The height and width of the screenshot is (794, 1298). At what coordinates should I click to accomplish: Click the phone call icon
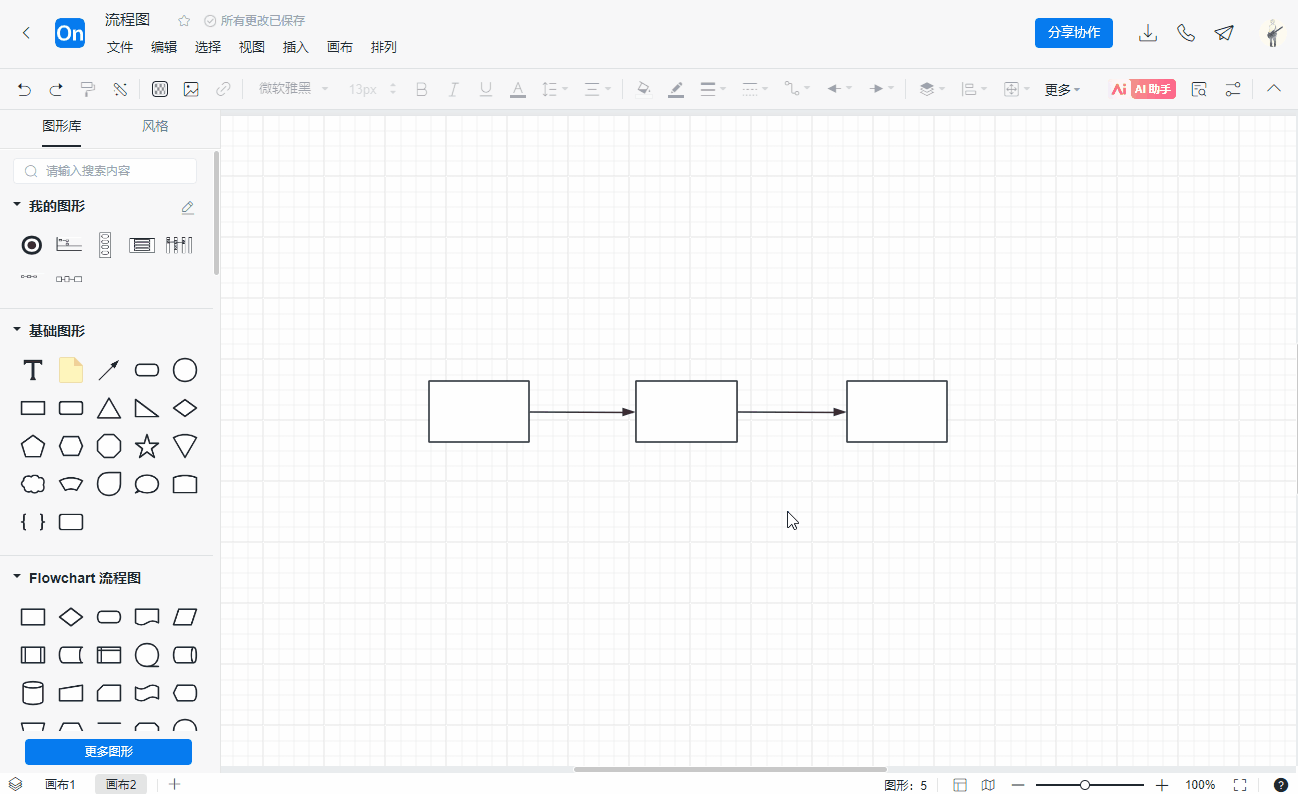(x=1186, y=33)
